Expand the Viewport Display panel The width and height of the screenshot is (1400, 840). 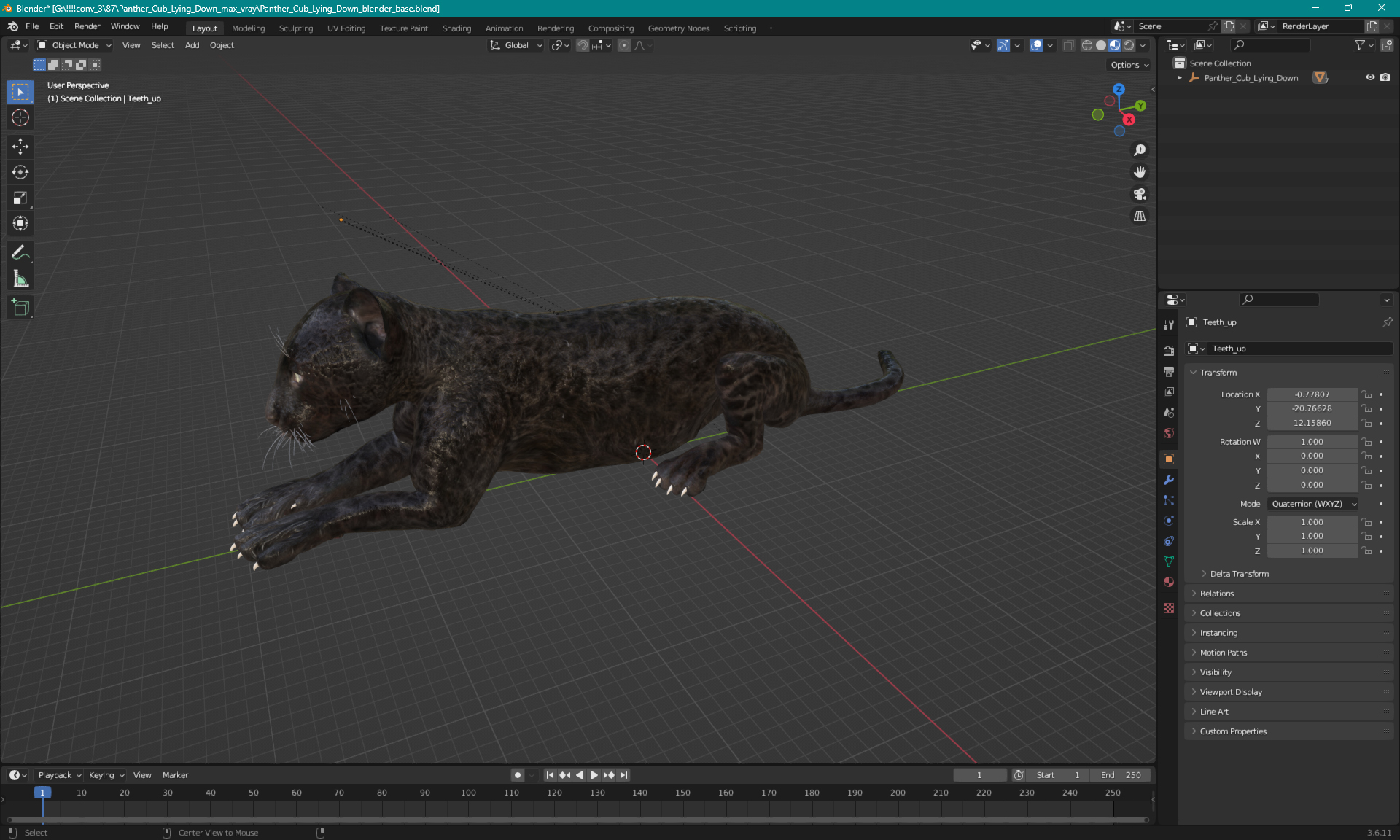click(1230, 692)
